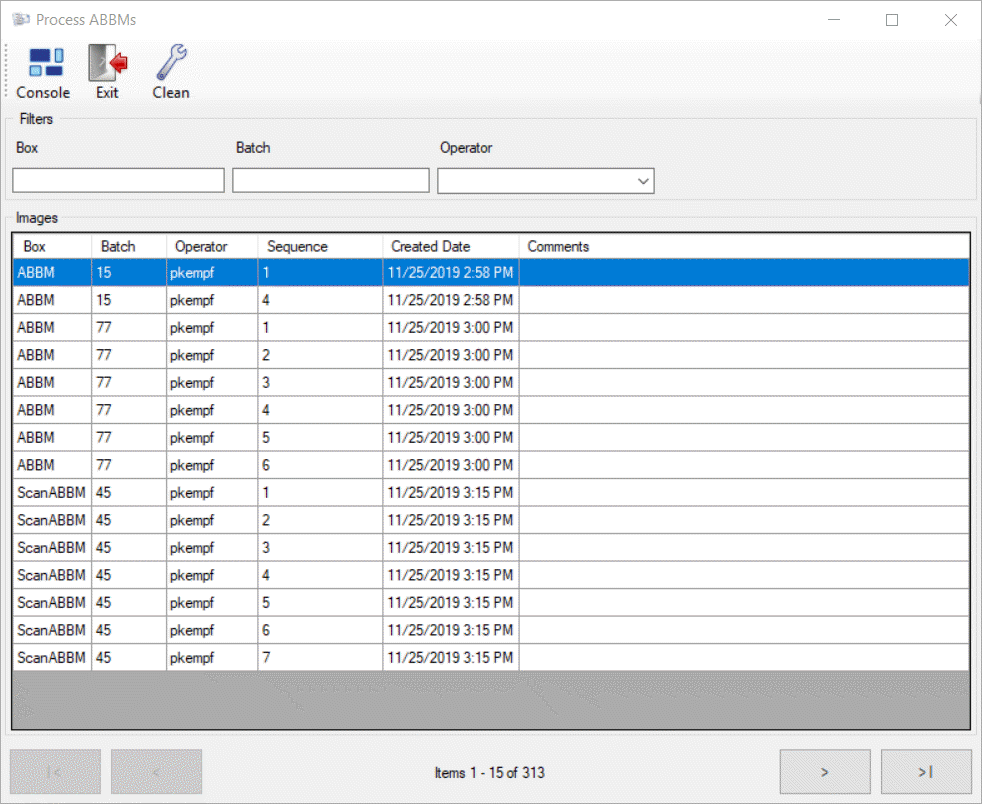Click the ScanABBM box cell in sequence 2 row
This screenshot has width=982, height=804.
coord(52,520)
